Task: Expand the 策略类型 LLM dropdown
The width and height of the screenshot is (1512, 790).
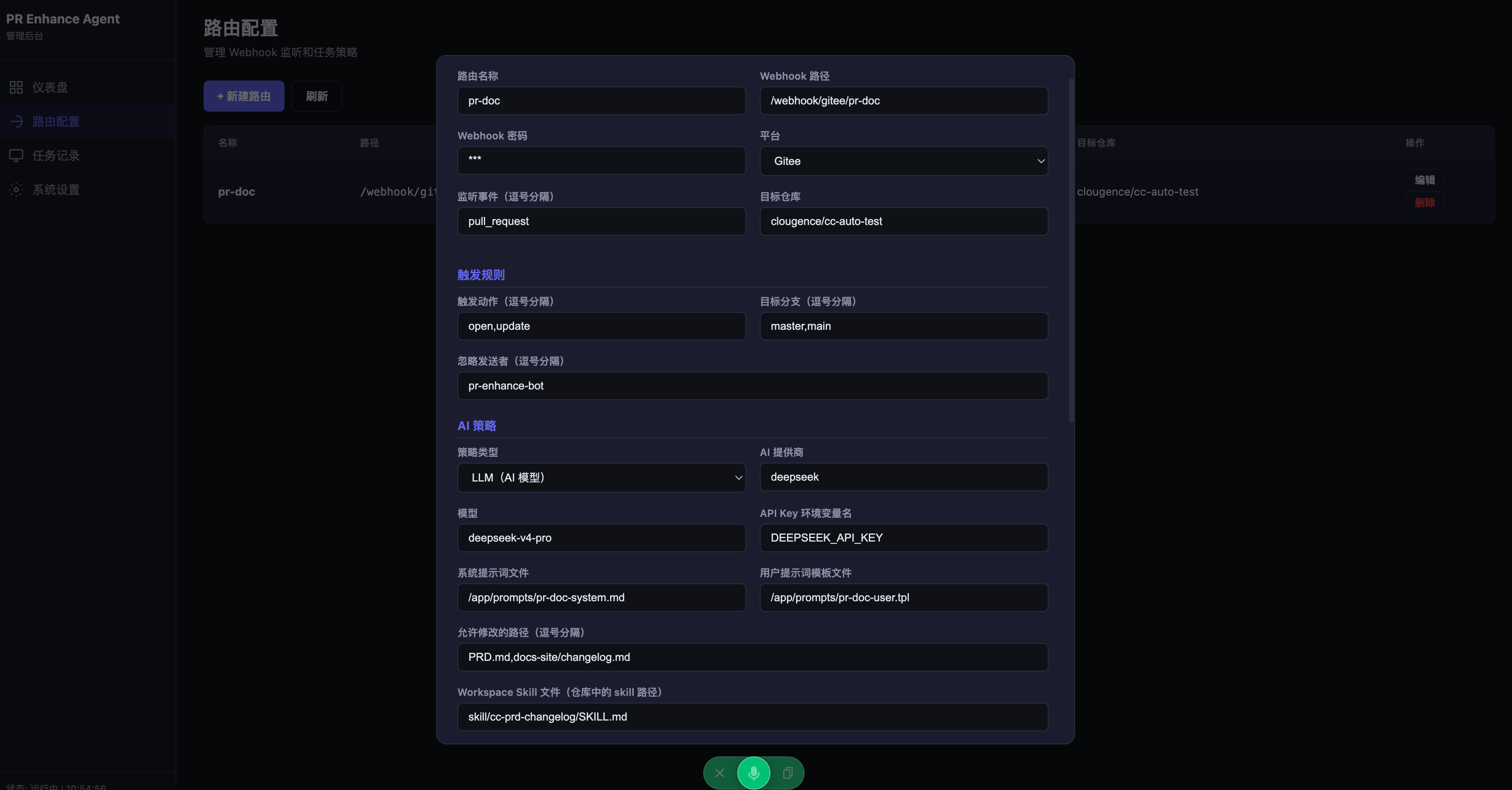Action: click(x=602, y=478)
